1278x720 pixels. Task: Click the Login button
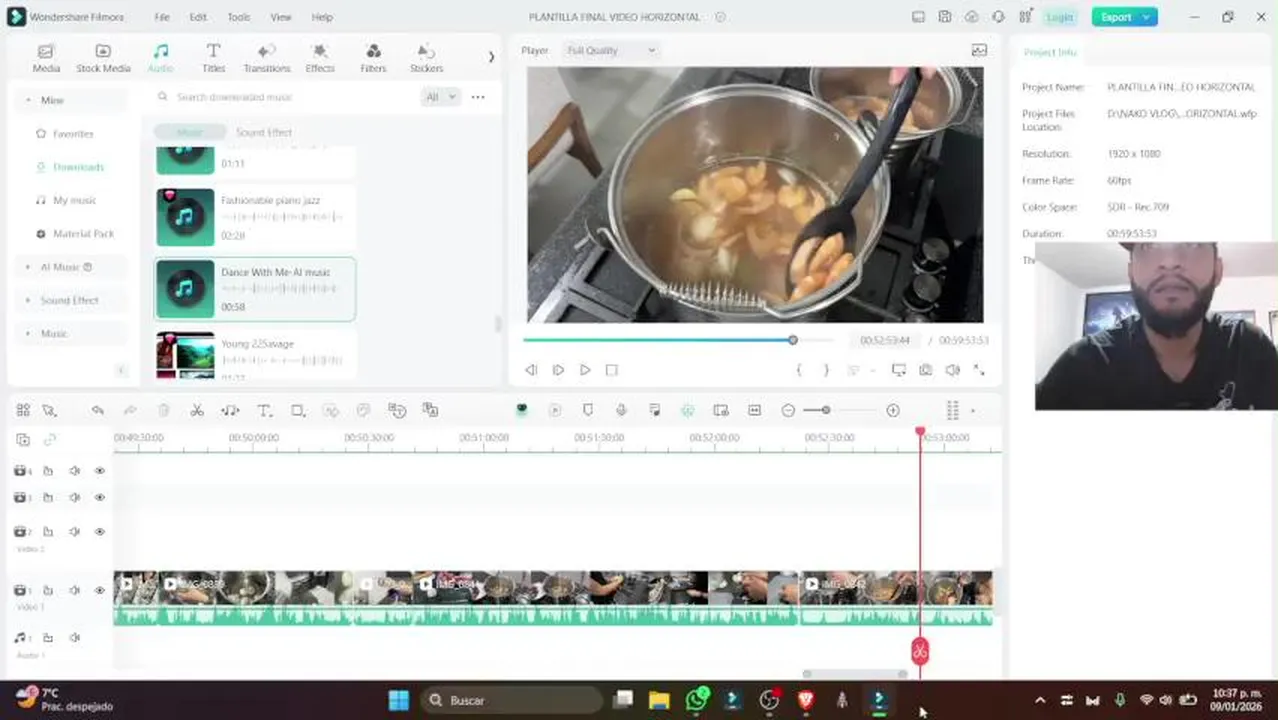[x=1060, y=17]
